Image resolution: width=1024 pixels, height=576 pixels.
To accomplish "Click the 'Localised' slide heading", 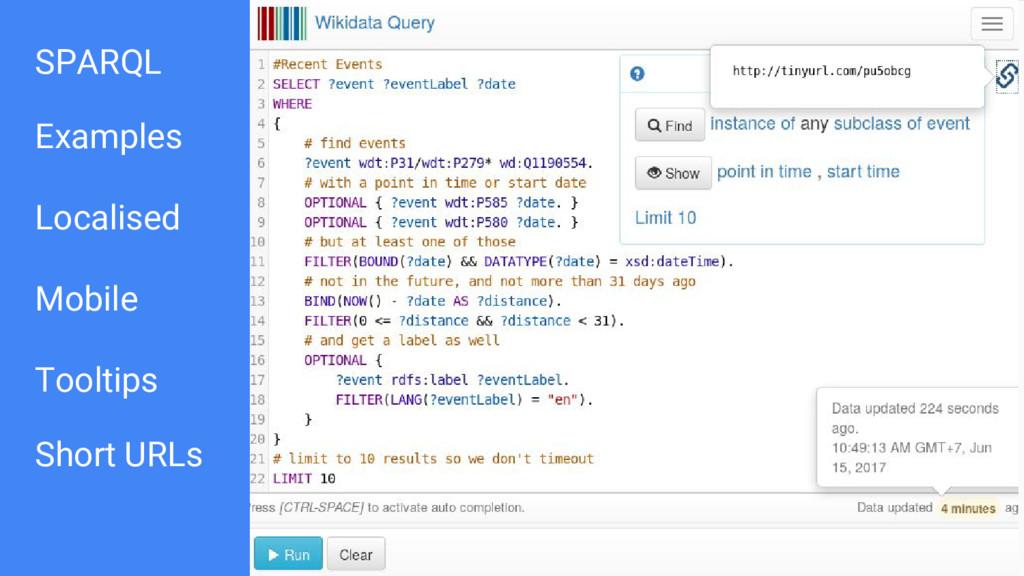I will click(107, 217).
